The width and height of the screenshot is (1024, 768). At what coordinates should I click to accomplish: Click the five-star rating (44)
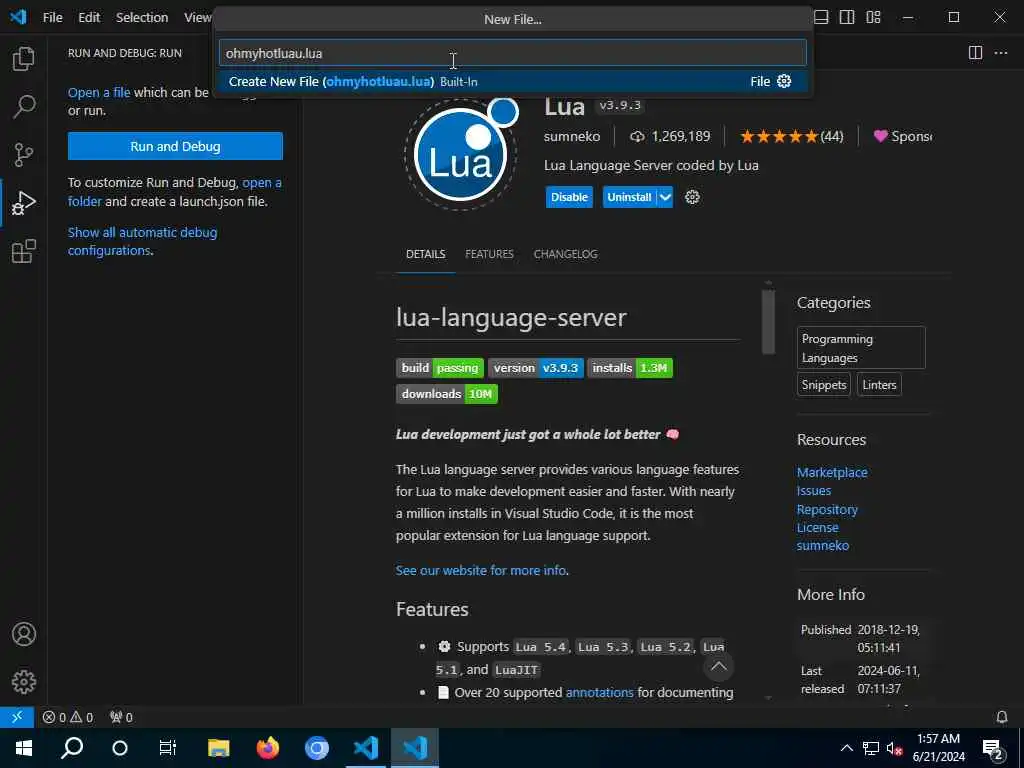(x=792, y=136)
